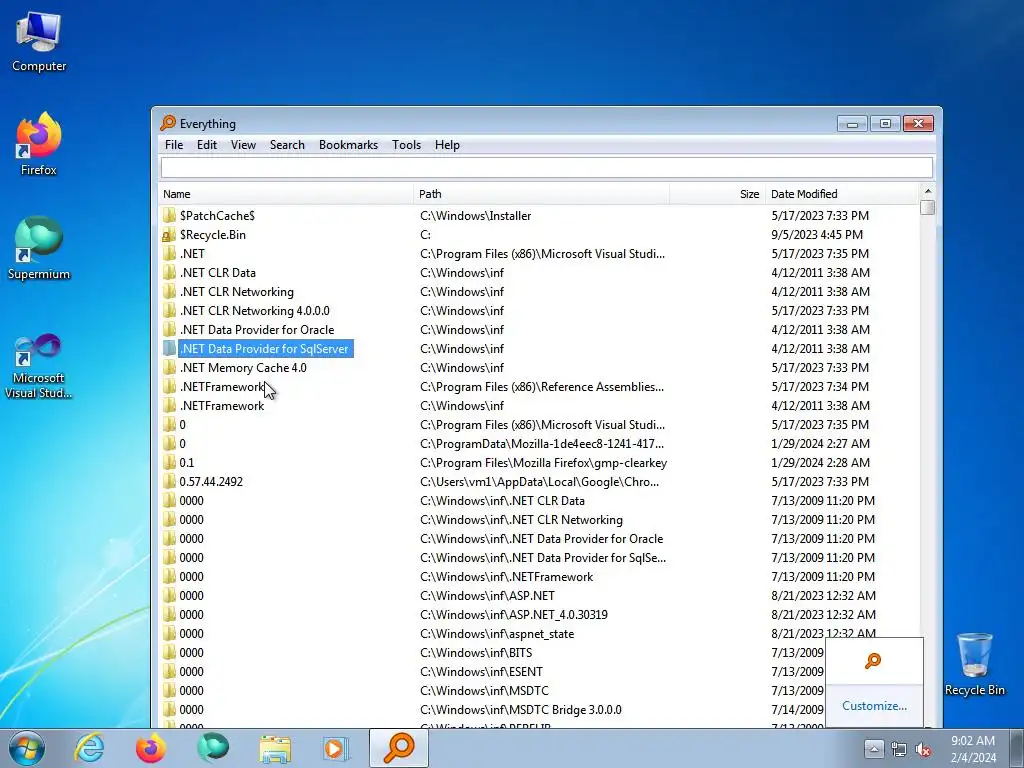
Task: Click the Customize... link in tray popup
Action: 874,706
